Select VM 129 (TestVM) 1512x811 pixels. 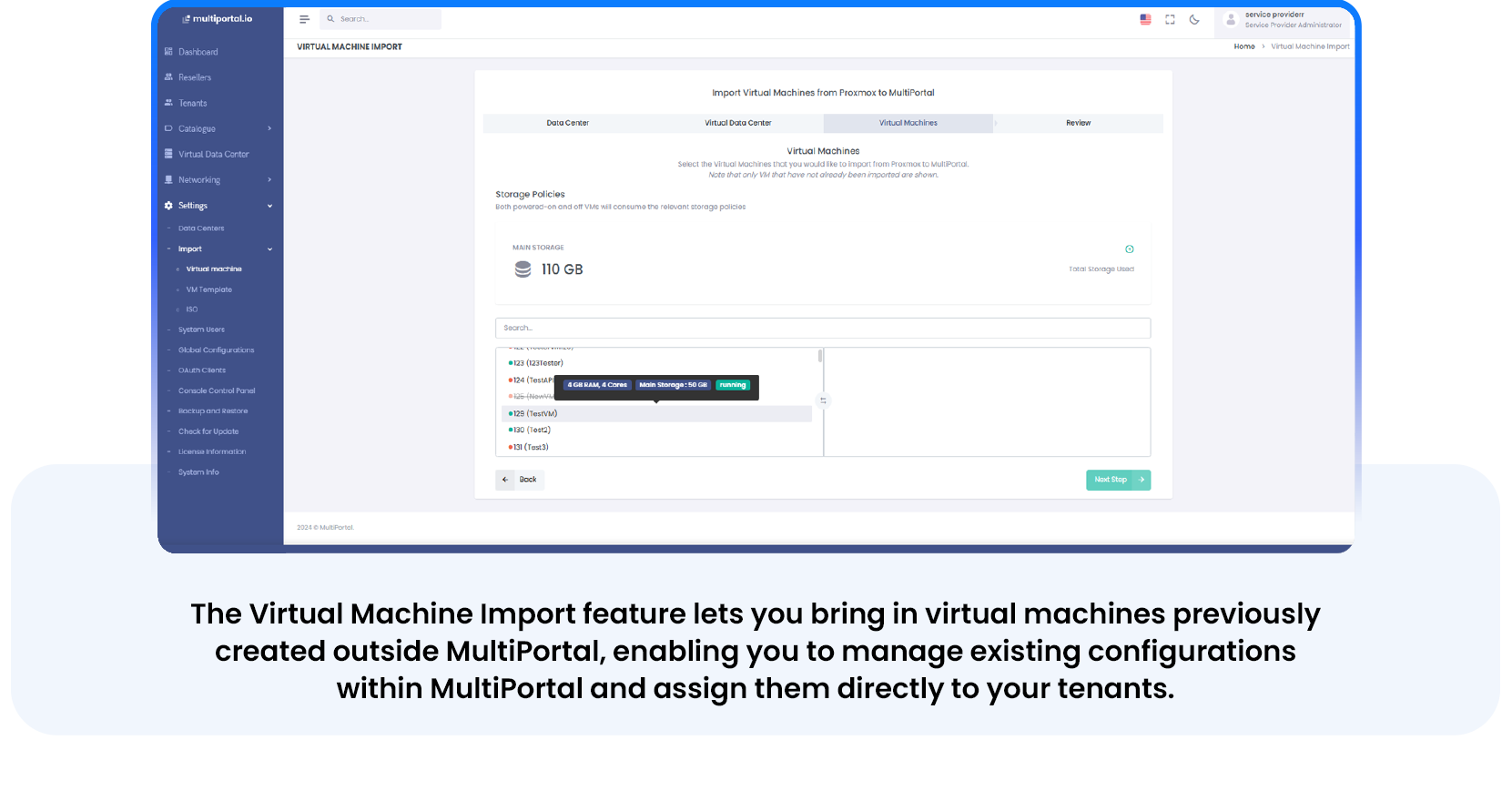(x=656, y=414)
